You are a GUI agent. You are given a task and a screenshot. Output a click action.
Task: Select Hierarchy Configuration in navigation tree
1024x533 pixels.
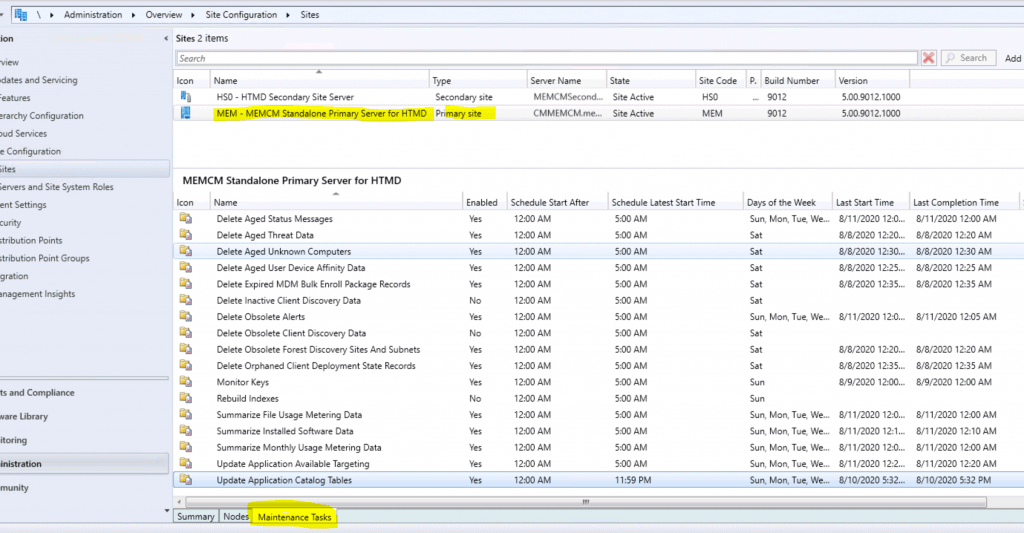[x=42, y=116]
